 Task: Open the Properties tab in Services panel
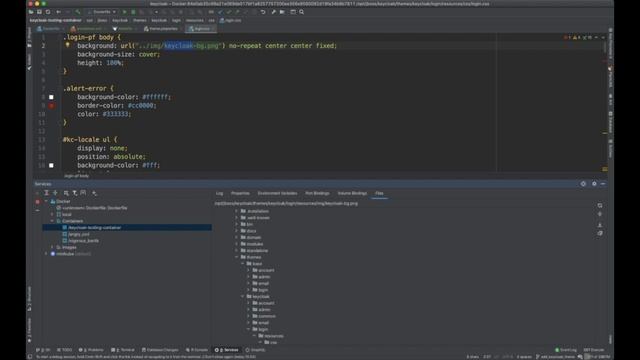pyautogui.click(x=240, y=193)
